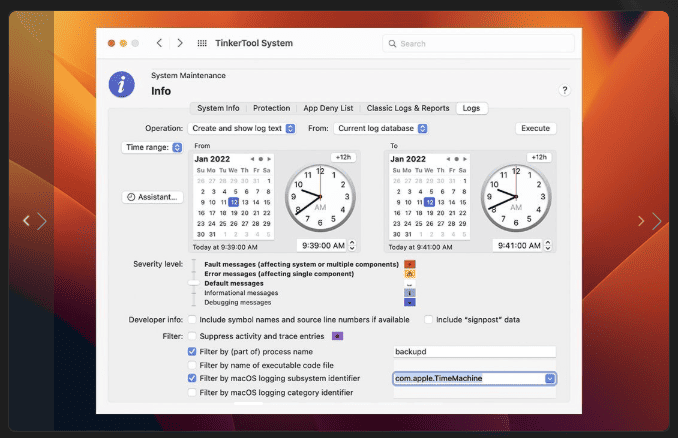The height and width of the screenshot is (438, 678).
Task: Open the Operation popup menu
Action: [242, 128]
